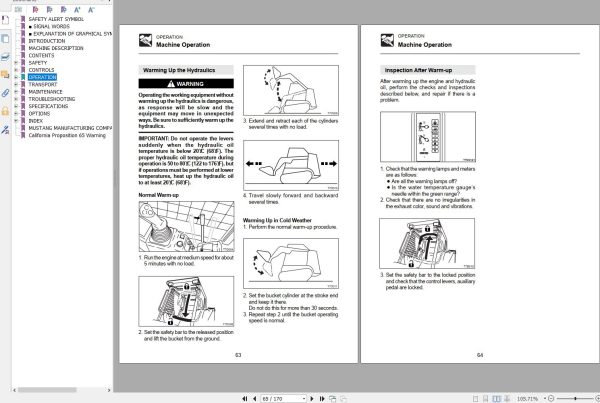
Task: Select MAINTENANCE bookmark text
Action: (x=45, y=92)
